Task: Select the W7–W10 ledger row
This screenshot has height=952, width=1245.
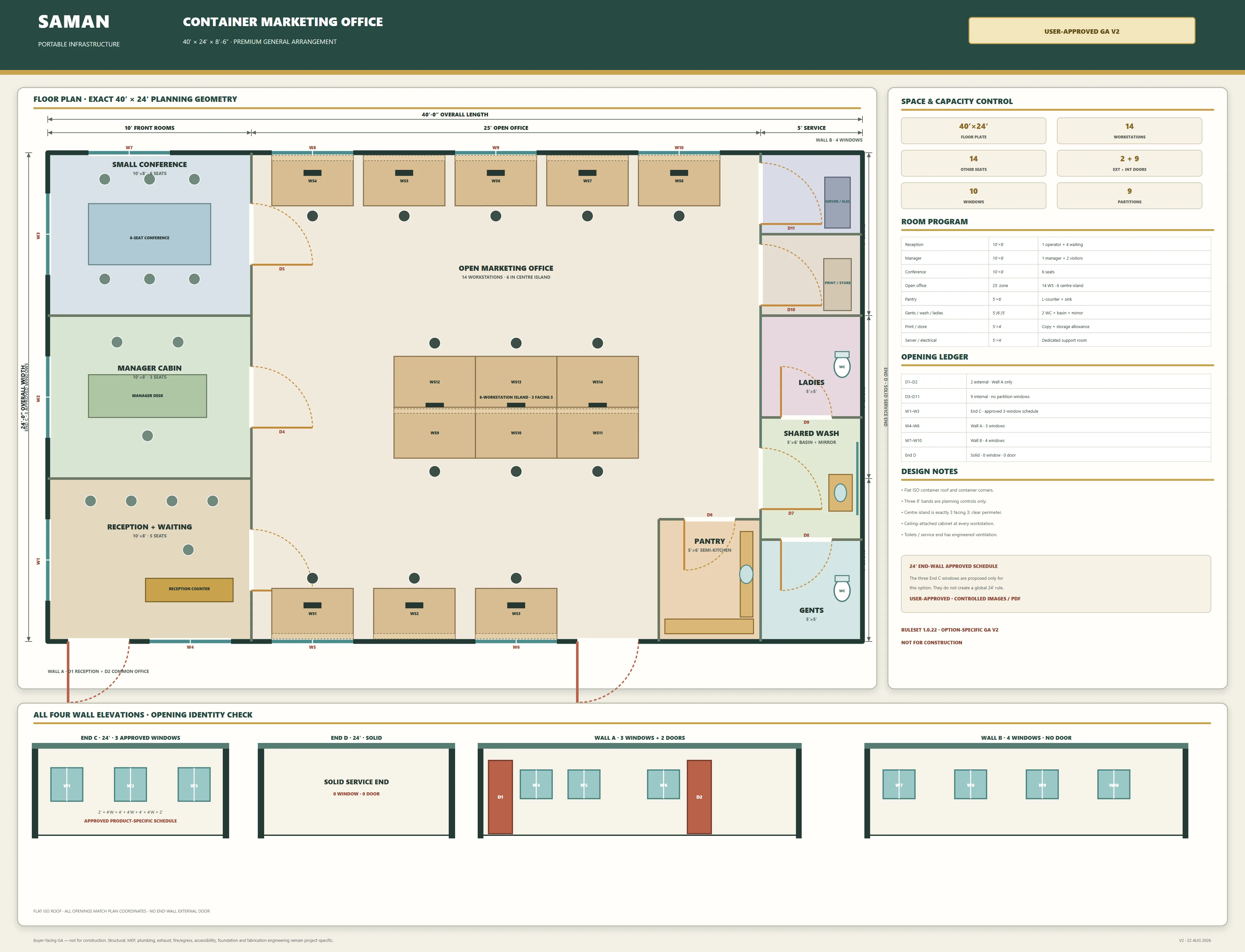Action: click(1056, 440)
